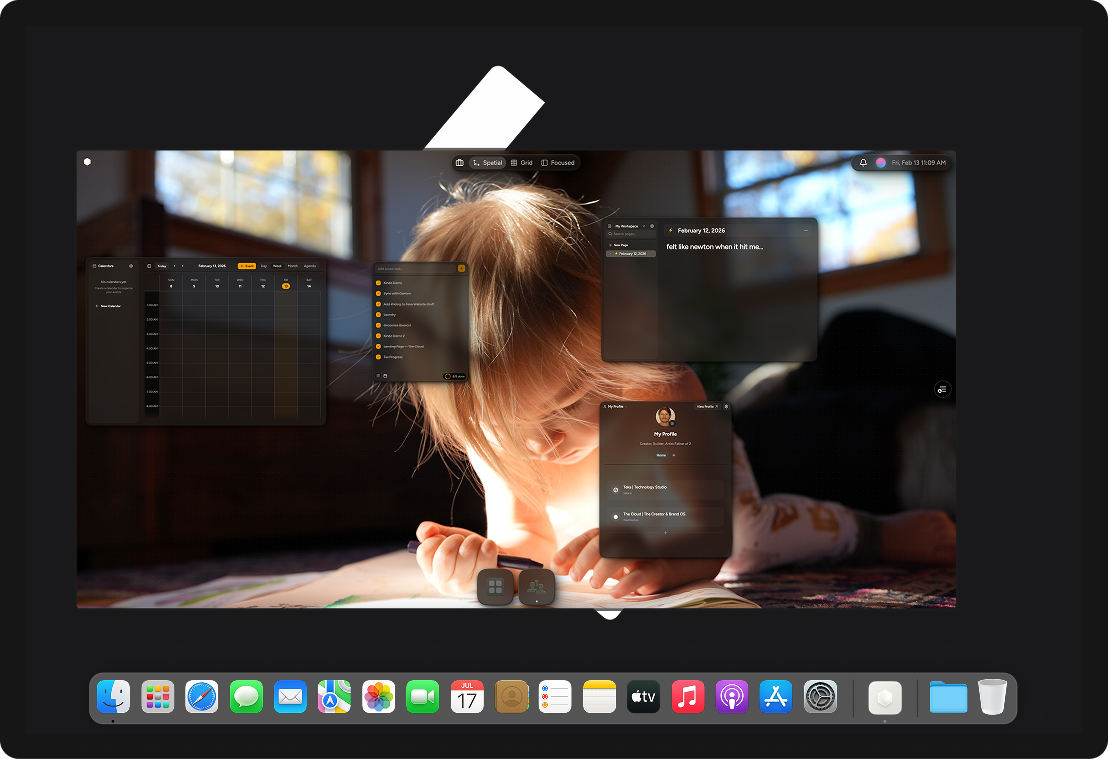Open the app grid launcher in bottom dock

point(495,587)
